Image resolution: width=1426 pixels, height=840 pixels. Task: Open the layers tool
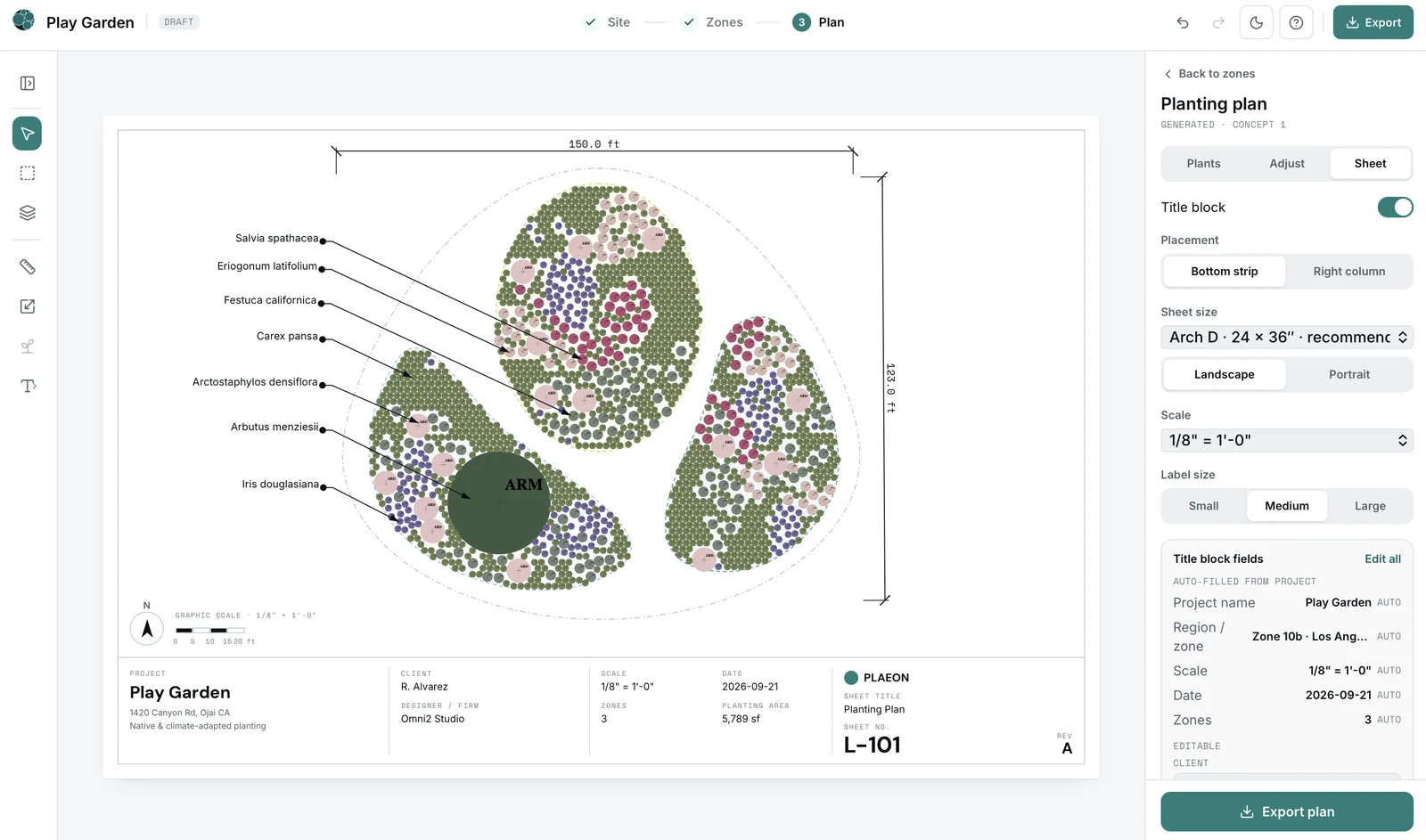pyautogui.click(x=28, y=213)
